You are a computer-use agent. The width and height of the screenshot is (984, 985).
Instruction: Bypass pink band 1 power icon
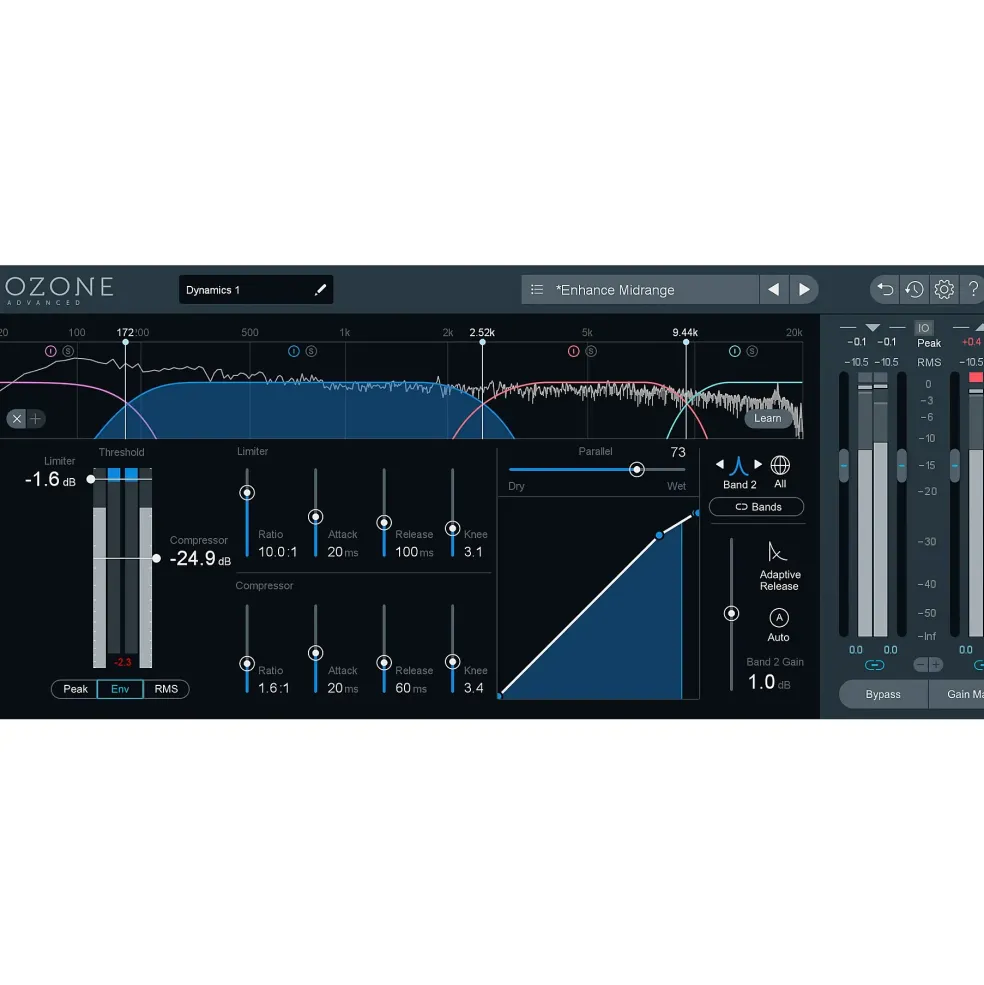pyautogui.click(x=51, y=351)
